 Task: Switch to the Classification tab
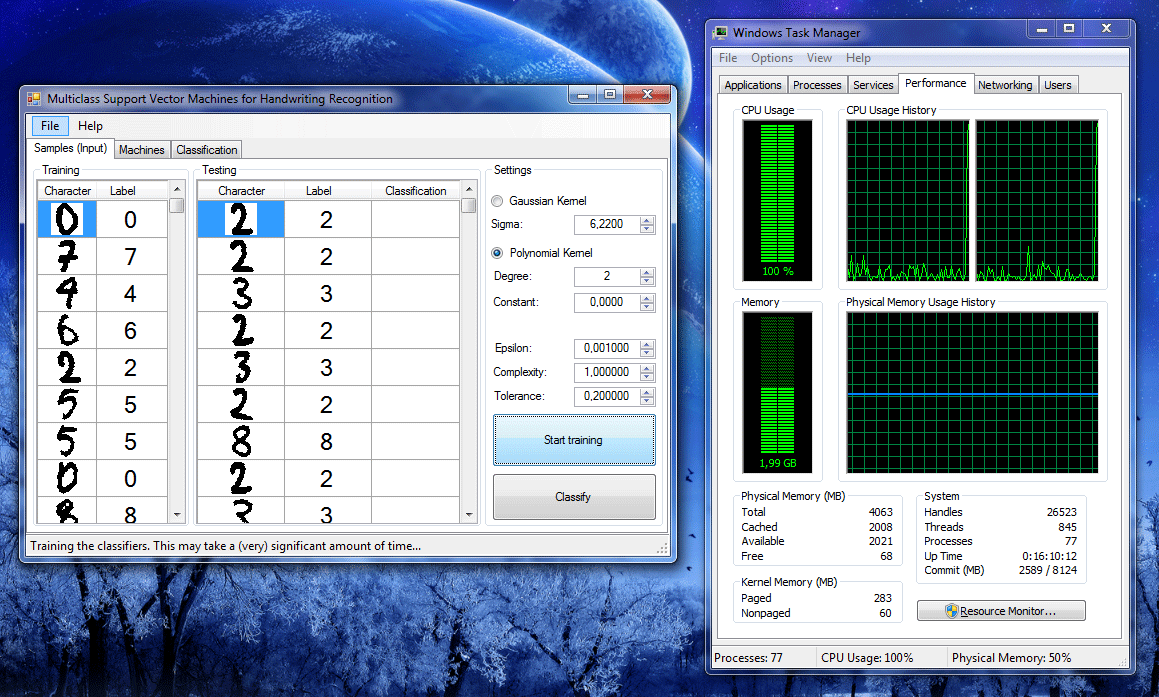(x=207, y=149)
